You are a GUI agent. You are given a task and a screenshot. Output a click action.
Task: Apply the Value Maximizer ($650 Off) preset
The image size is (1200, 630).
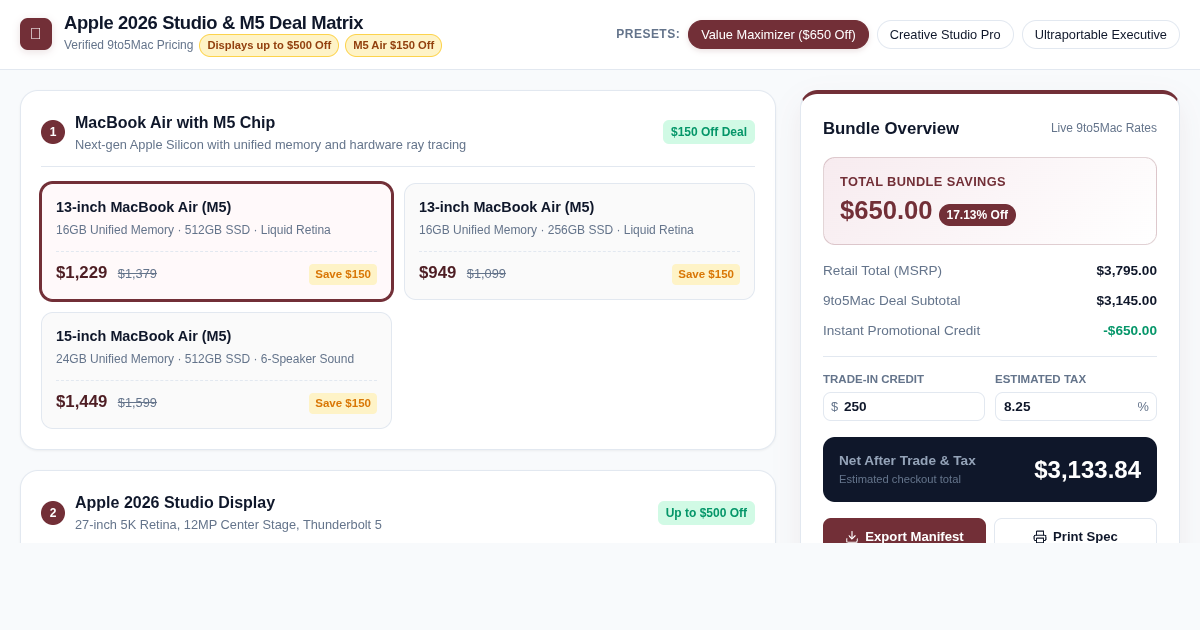[778, 34]
